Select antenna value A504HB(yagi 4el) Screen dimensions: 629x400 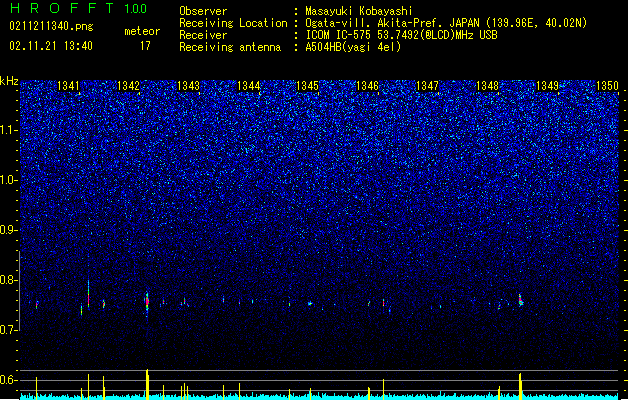pyautogui.click(x=353, y=47)
